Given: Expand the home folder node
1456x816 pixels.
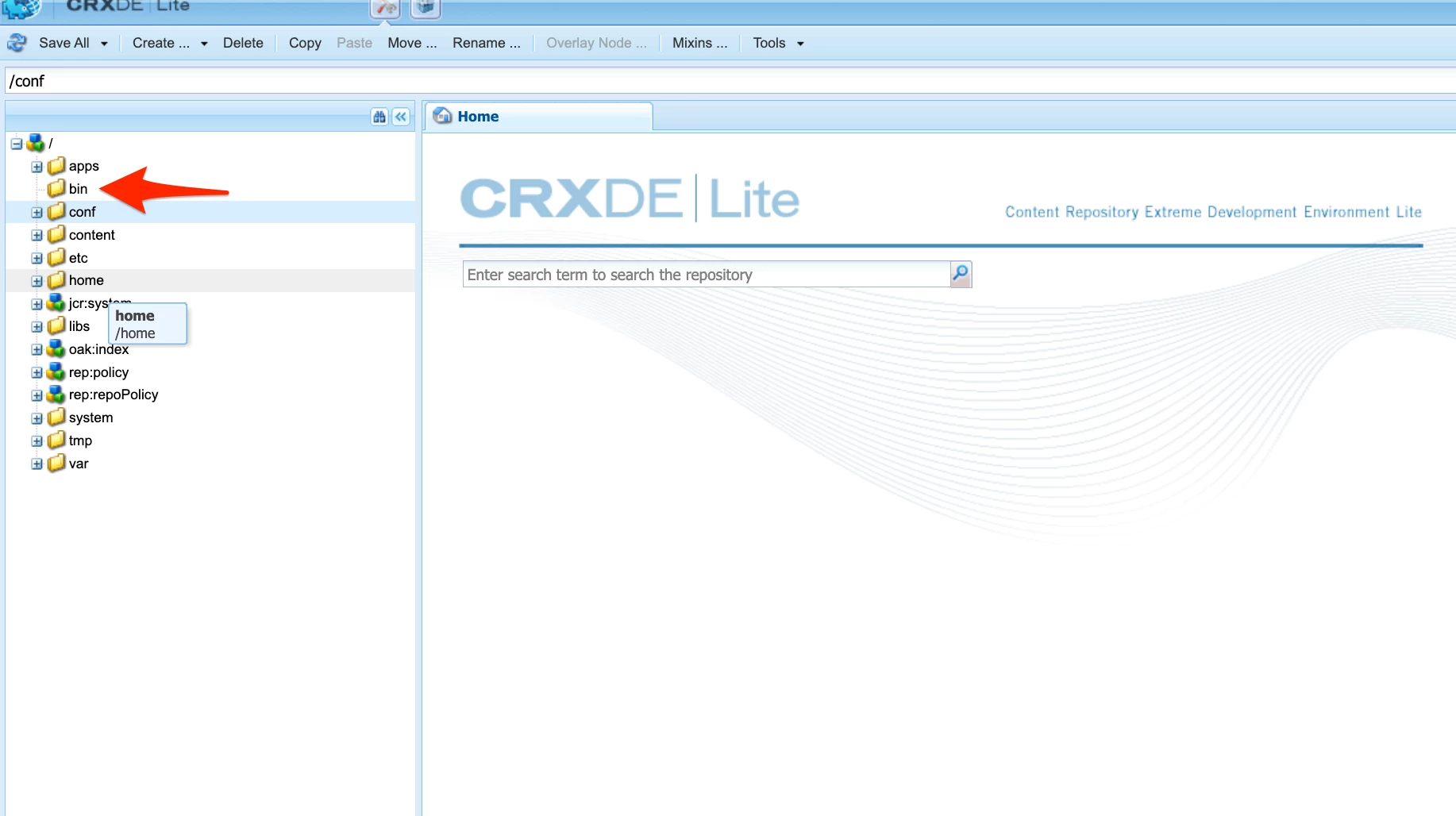Looking at the screenshot, I should (37, 281).
